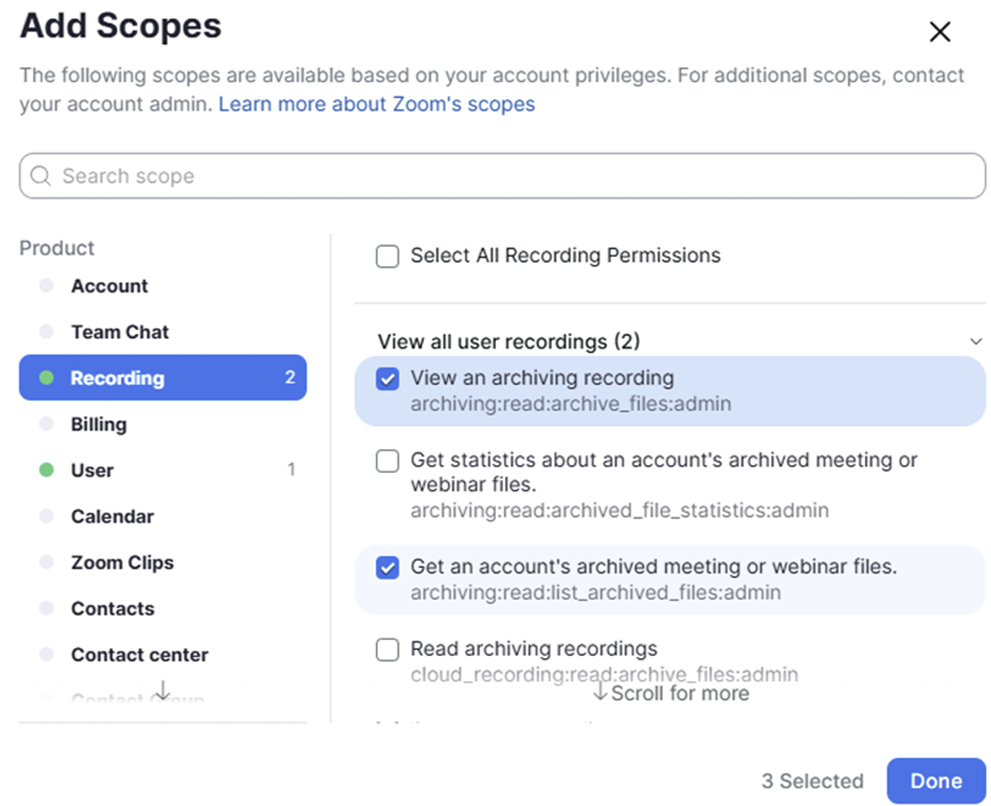Click the Scroll for more arrow
The image size is (991, 806).
600,693
